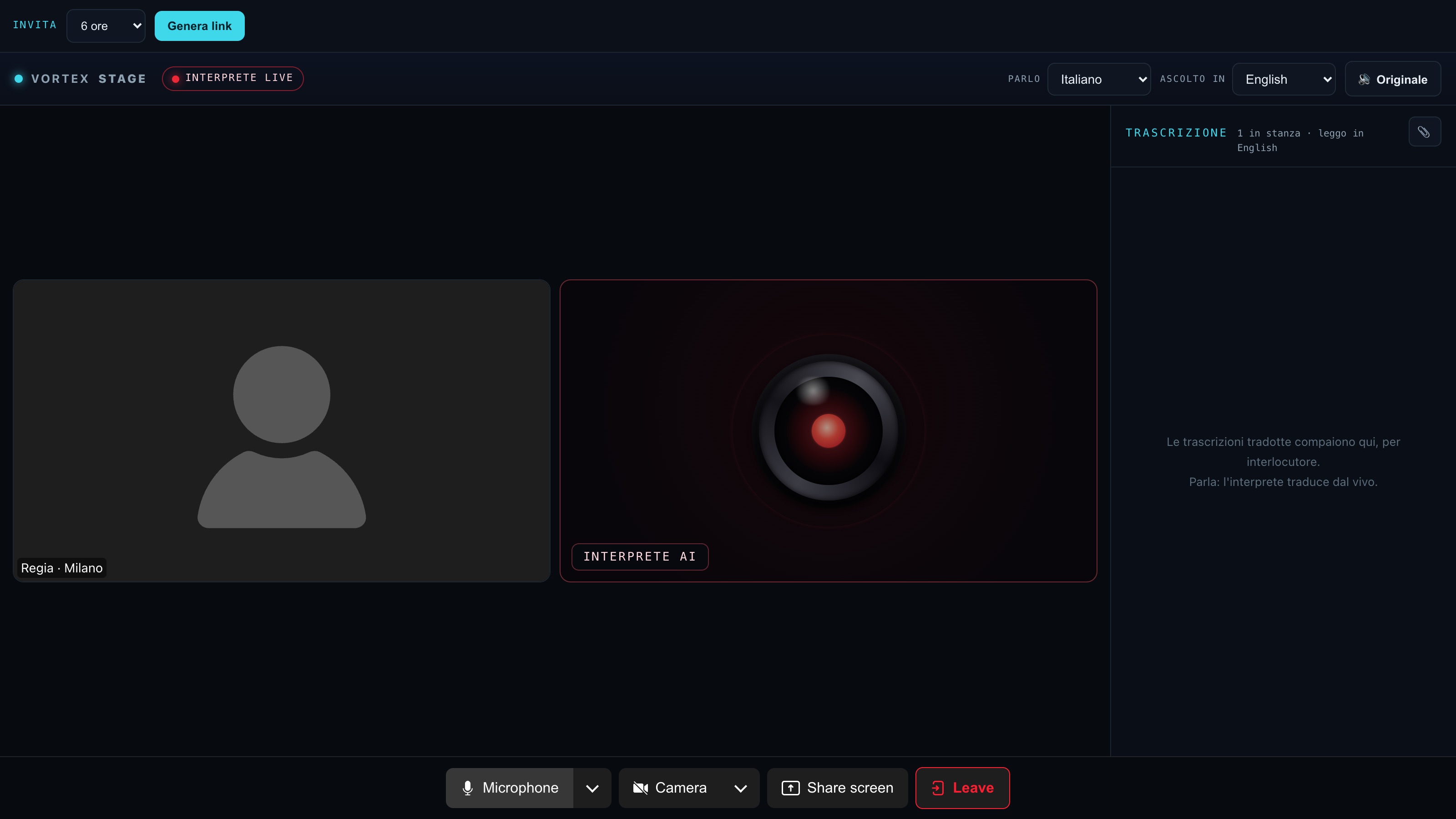This screenshot has width=1456, height=819.
Task: Click the INTERPRETE AI label
Action: tap(640, 557)
